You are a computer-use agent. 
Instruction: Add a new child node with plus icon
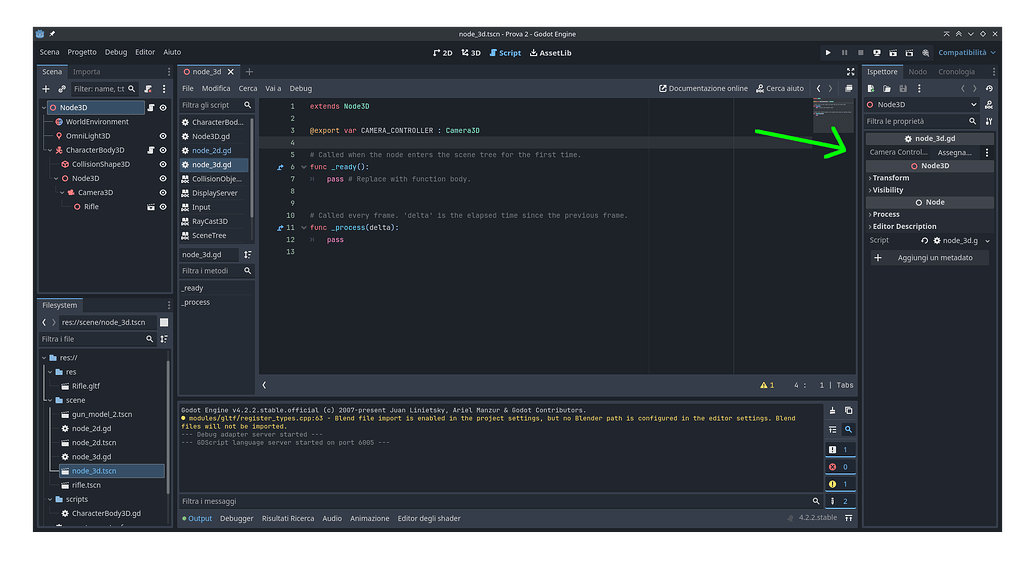pos(46,88)
